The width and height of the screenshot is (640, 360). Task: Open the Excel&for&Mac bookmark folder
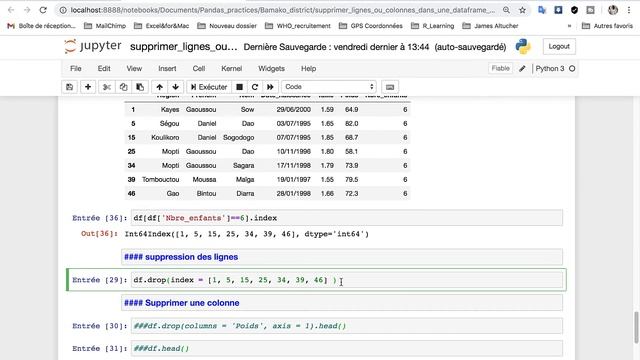pyautogui.click(x=162, y=26)
